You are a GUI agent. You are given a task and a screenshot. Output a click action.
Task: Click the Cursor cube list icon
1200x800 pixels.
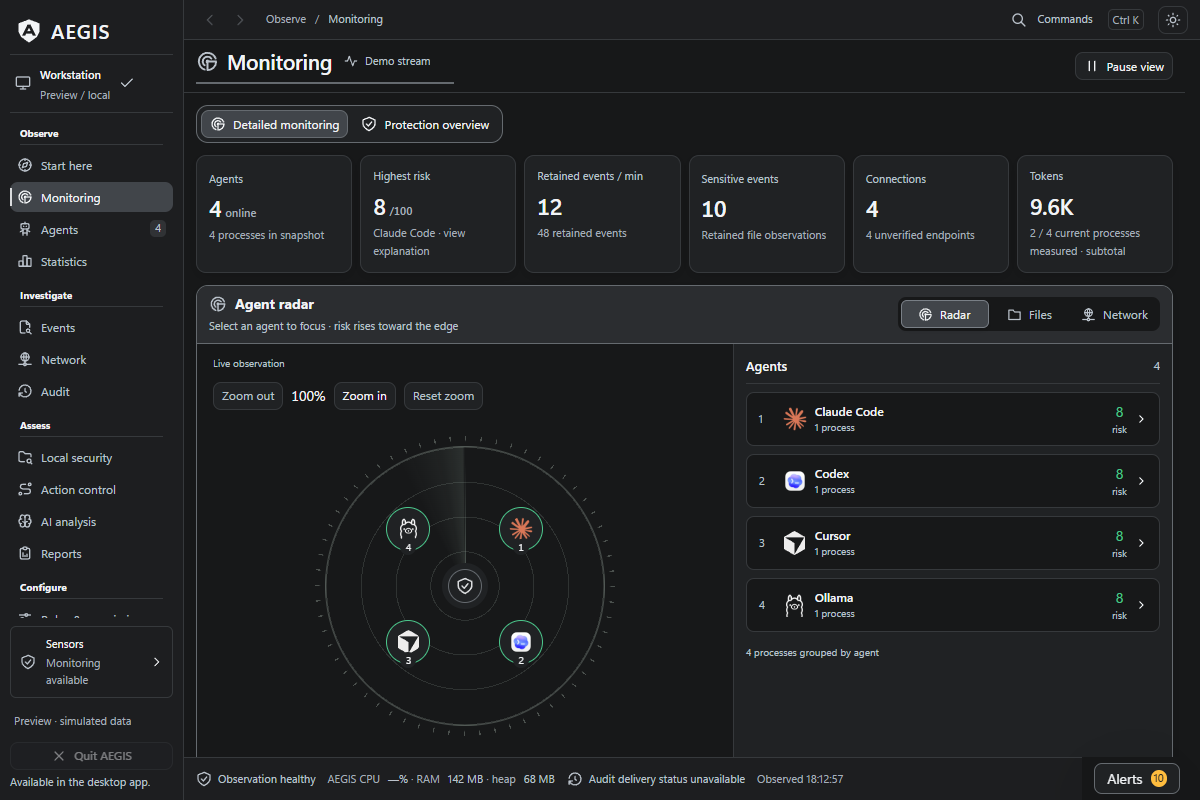(794, 543)
